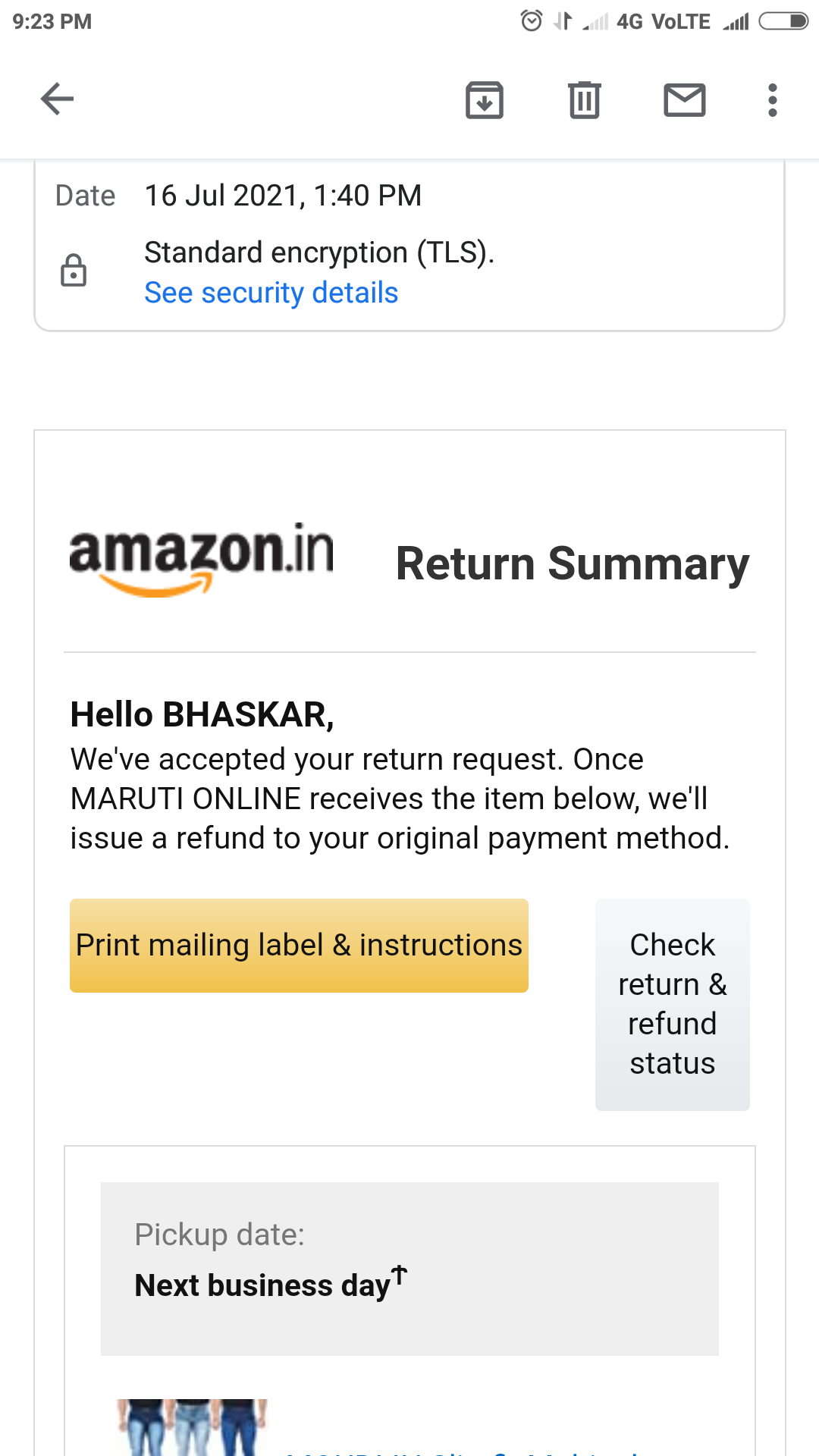Delete the email with trash icon

pyautogui.click(x=584, y=100)
